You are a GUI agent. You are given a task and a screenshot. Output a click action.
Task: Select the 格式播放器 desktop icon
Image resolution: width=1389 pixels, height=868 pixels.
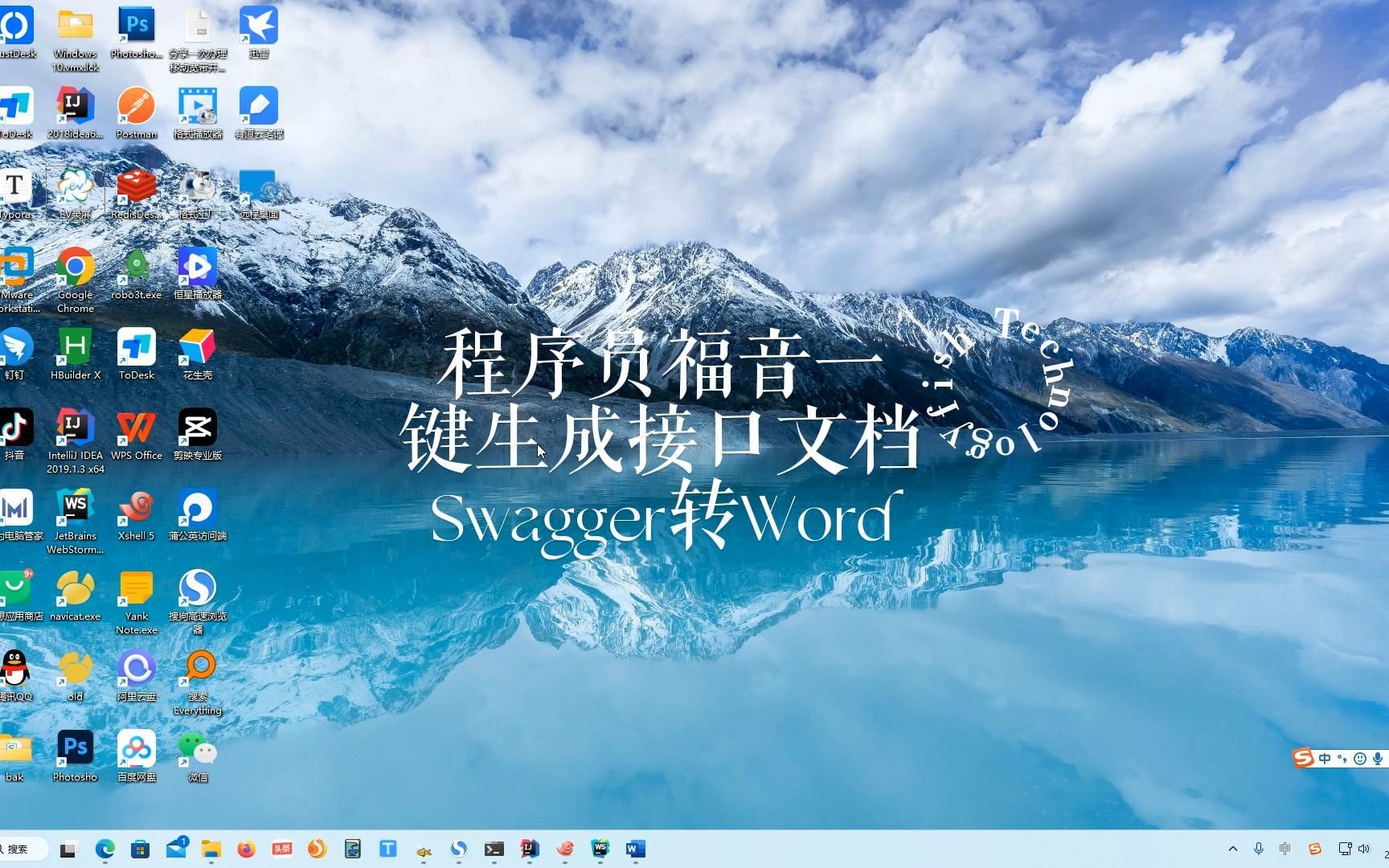click(x=197, y=113)
